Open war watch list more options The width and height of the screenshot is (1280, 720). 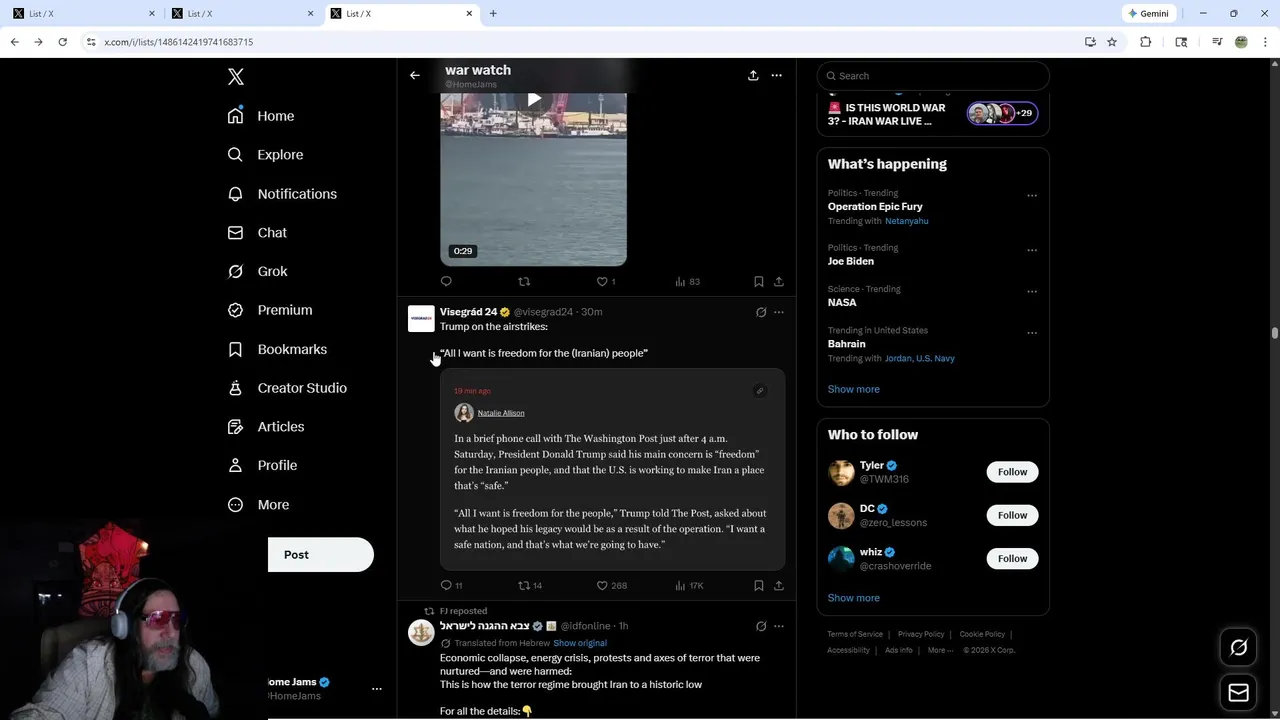tap(776, 75)
